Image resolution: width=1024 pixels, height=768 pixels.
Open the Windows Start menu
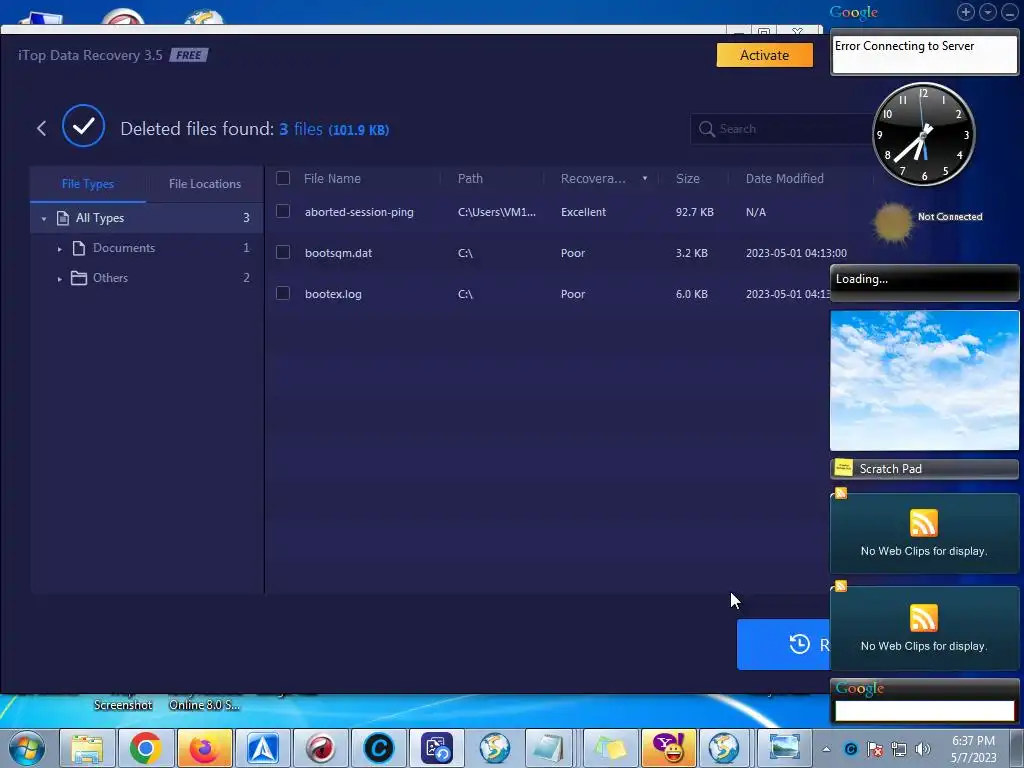click(27, 748)
